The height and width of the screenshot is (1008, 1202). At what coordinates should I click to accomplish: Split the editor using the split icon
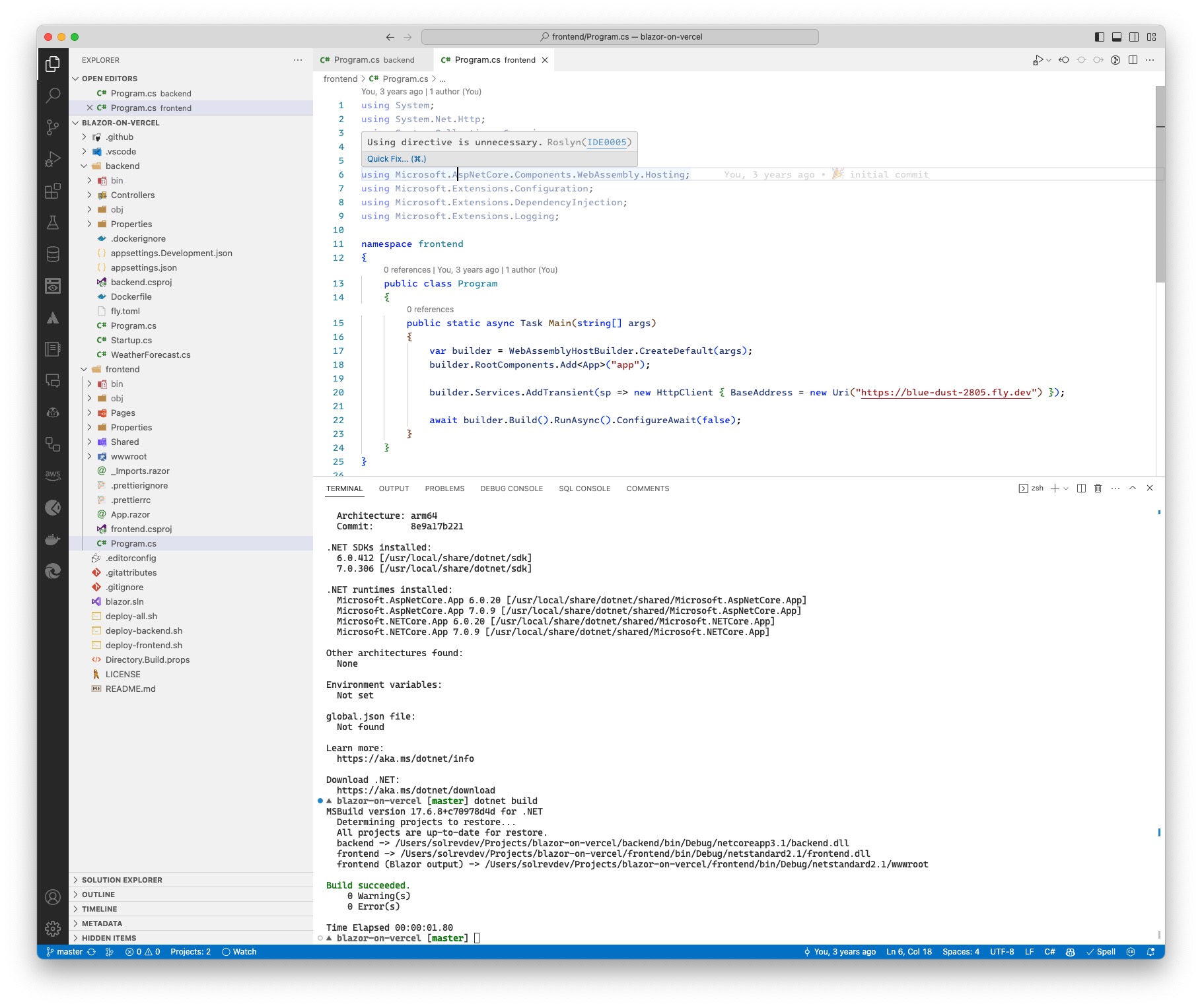coord(1133,59)
